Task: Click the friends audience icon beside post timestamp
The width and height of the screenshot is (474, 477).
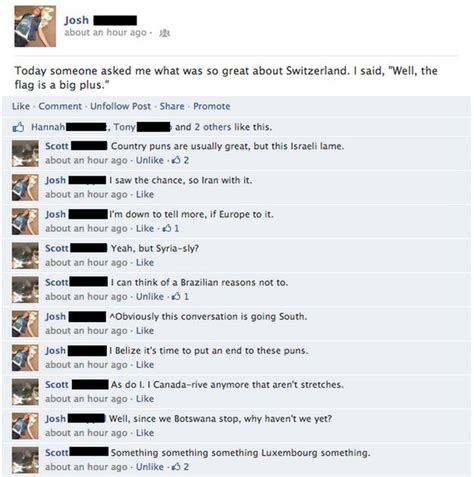Action: 165,33
